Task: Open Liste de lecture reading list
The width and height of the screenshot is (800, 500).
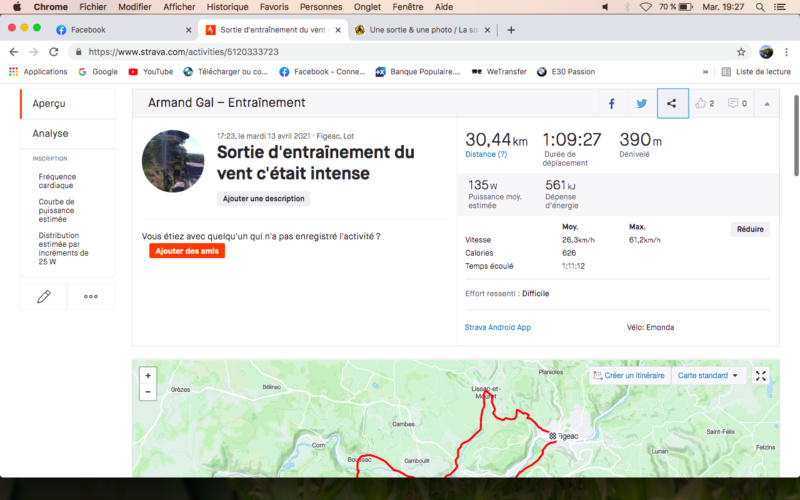Action: click(x=756, y=72)
